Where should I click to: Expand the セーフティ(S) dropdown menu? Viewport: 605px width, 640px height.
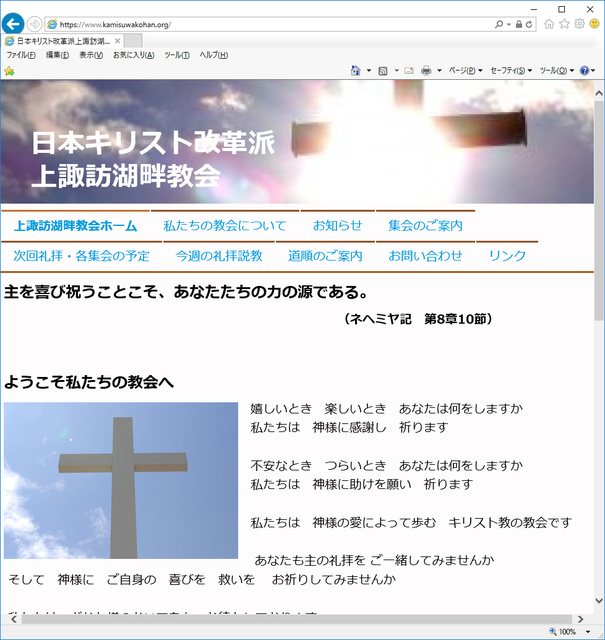[x=512, y=71]
